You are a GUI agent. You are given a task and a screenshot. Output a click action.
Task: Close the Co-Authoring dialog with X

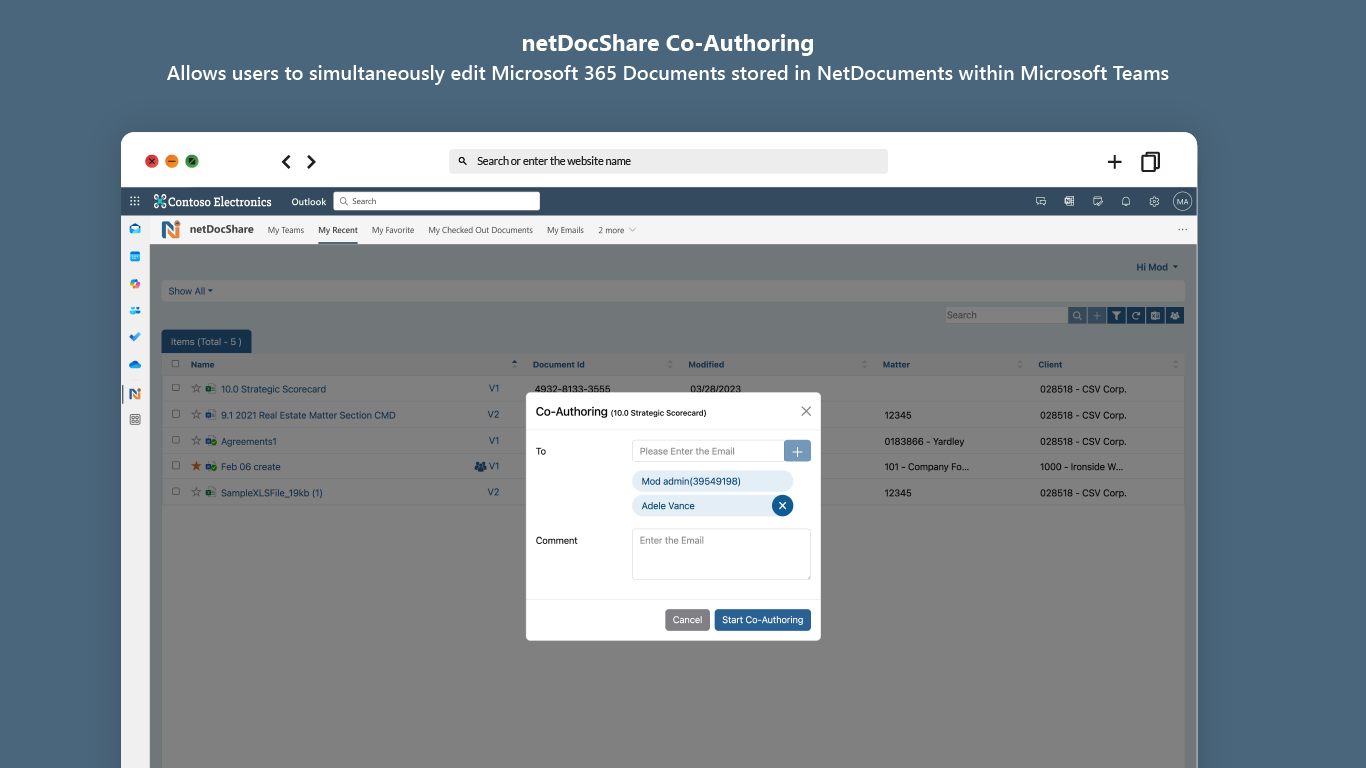806,411
